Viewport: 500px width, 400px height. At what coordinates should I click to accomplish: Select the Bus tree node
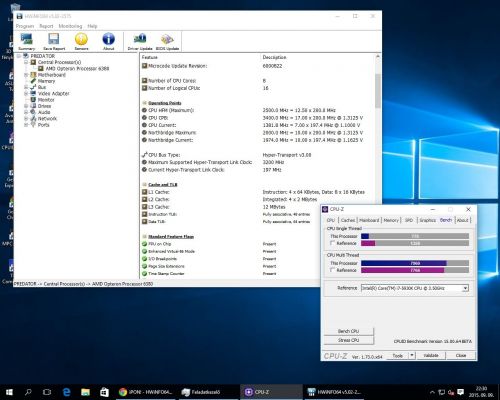[x=42, y=87]
